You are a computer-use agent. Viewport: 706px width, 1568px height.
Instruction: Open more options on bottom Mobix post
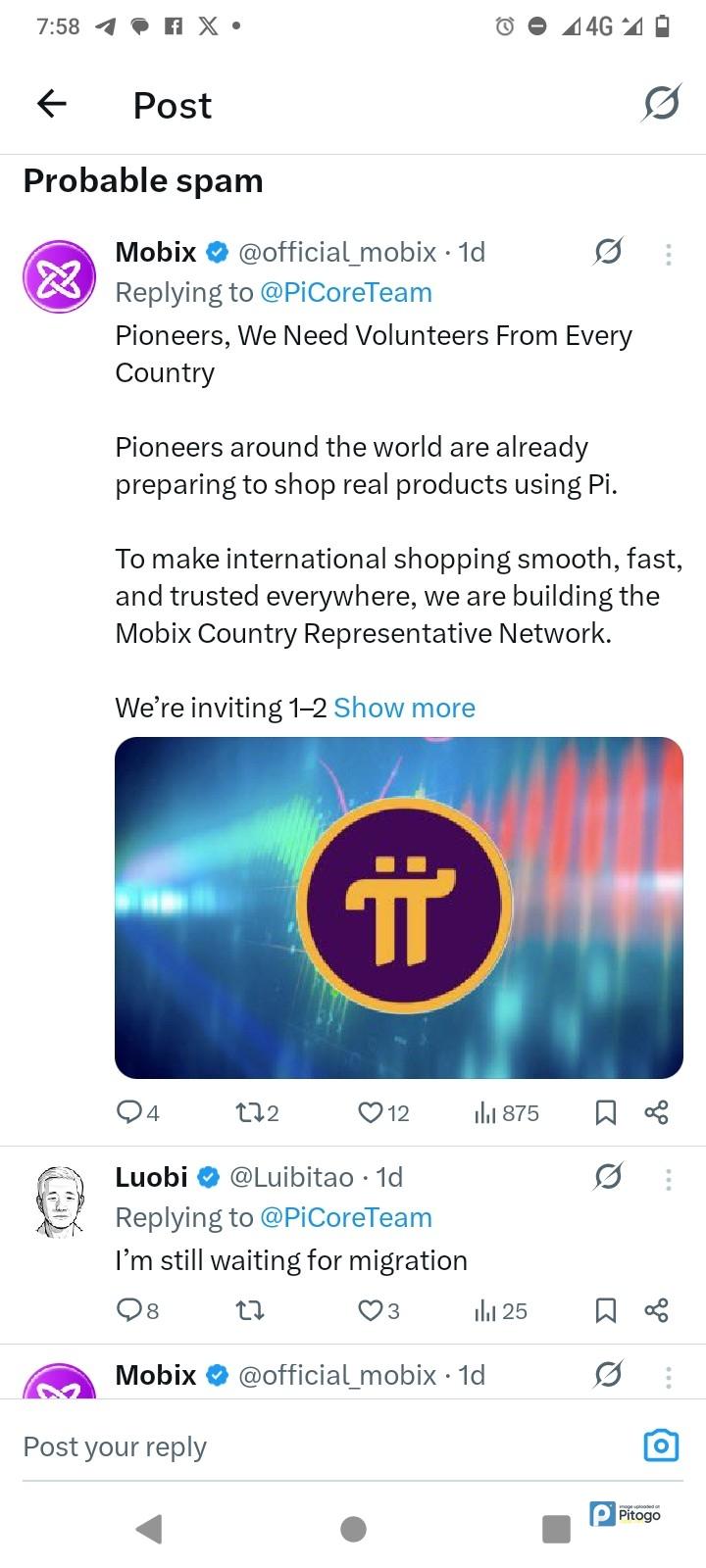668,1377
